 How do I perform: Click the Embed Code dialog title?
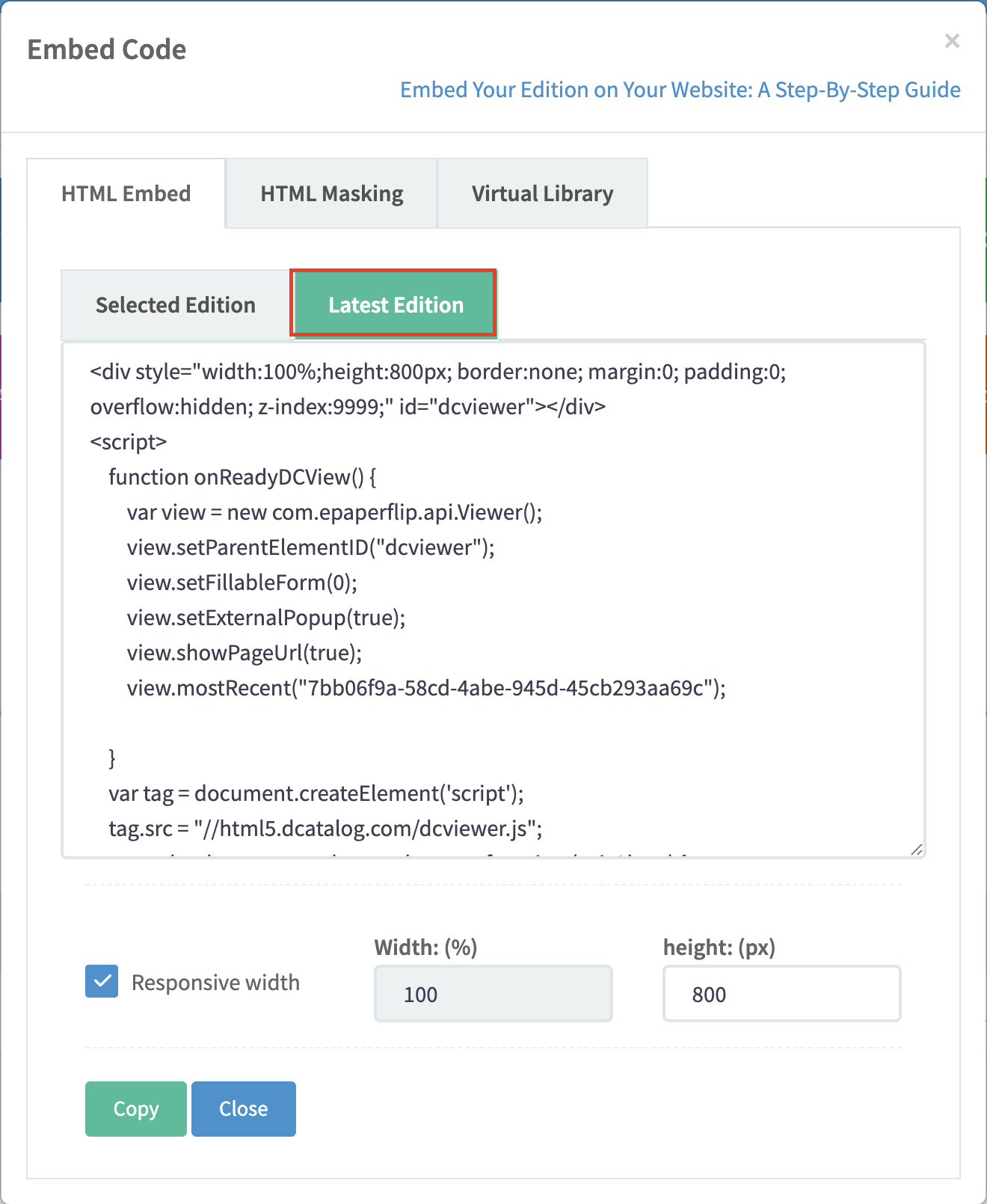(x=107, y=49)
